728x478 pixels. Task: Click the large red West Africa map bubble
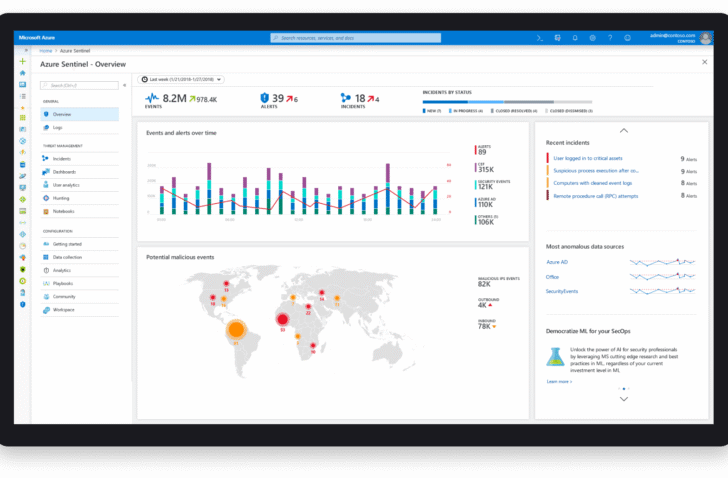pos(282,319)
